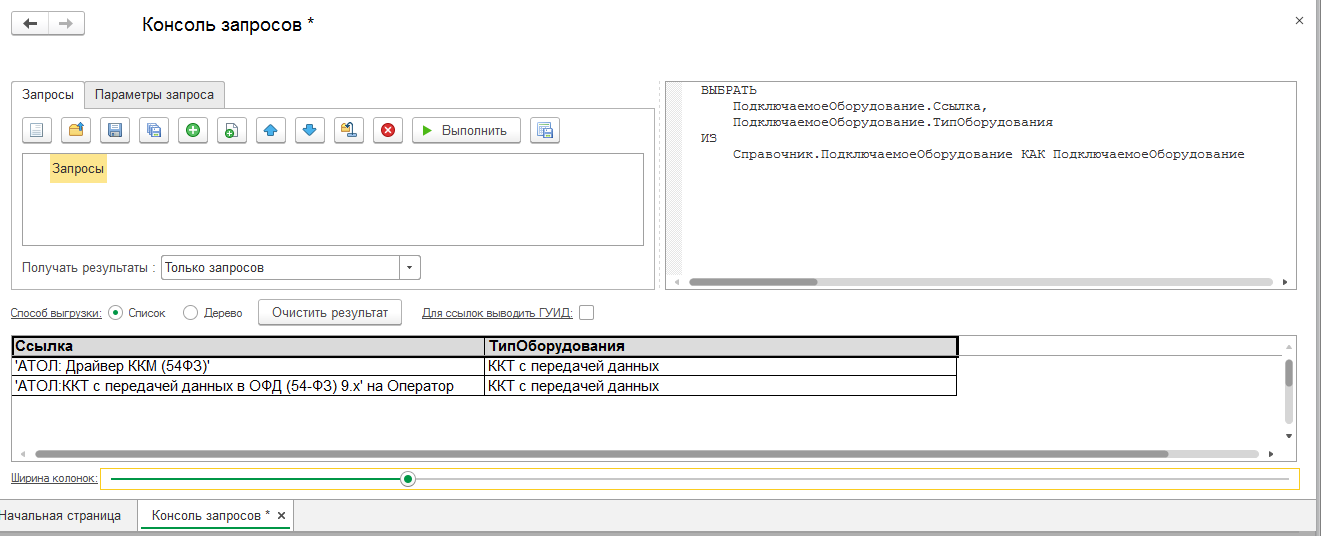Click the result table scroll up arrow
The height and width of the screenshot is (536, 1321).
pyautogui.click(x=1289, y=346)
